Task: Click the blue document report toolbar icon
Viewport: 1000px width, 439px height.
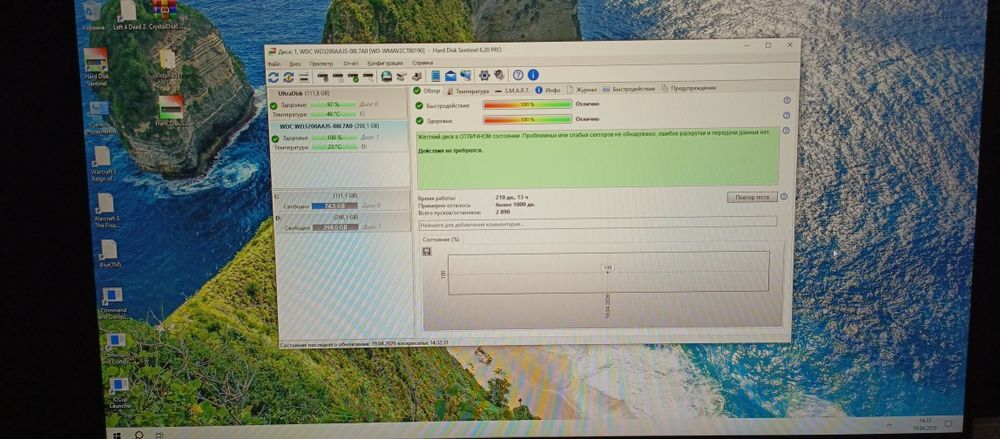Action: point(436,76)
